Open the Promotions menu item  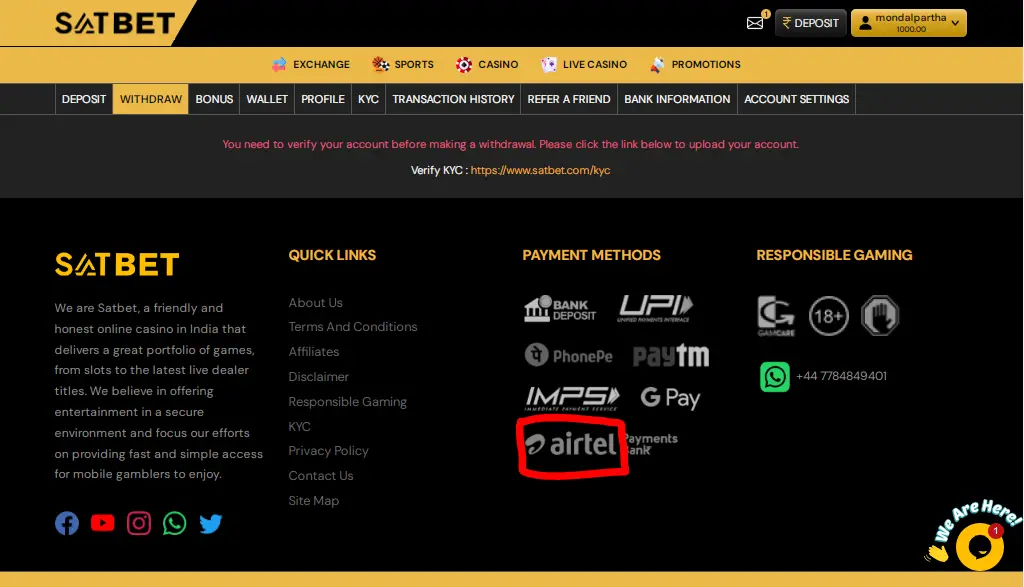click(x=695, y=64)
